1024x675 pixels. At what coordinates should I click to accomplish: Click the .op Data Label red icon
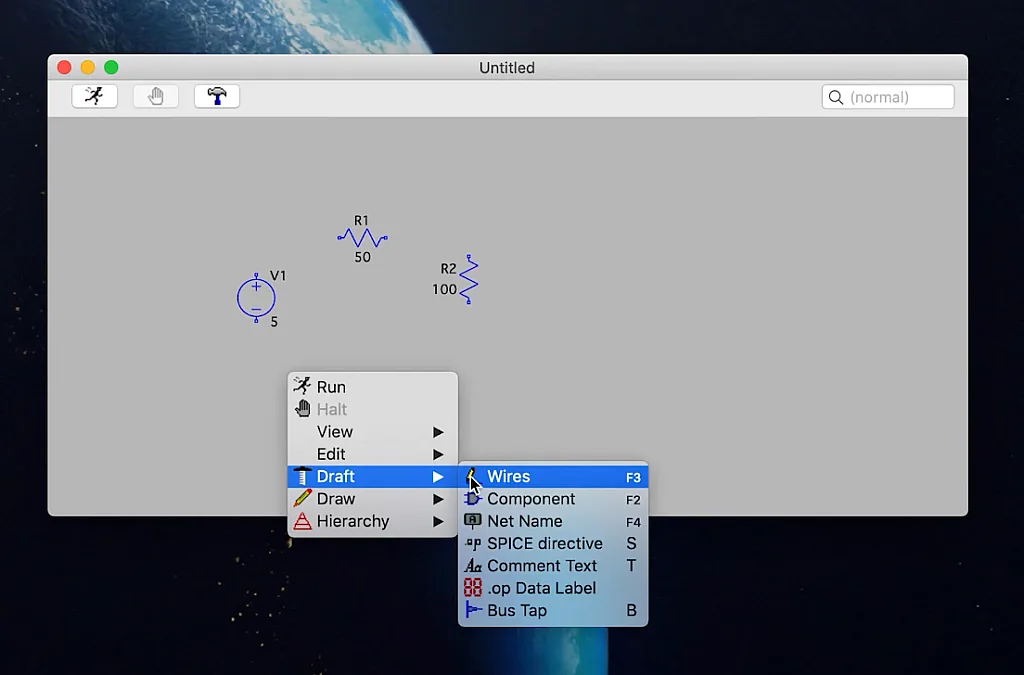click(473, 588)
